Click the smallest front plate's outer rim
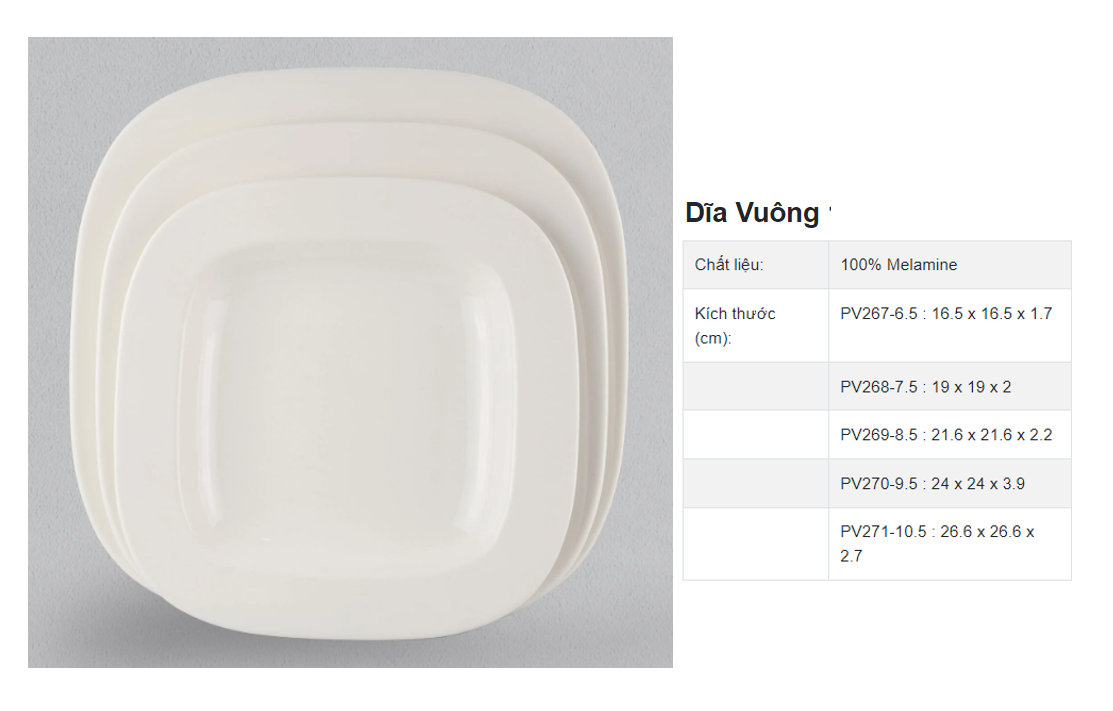This screenshot has height=711, width=1113. 150,400
